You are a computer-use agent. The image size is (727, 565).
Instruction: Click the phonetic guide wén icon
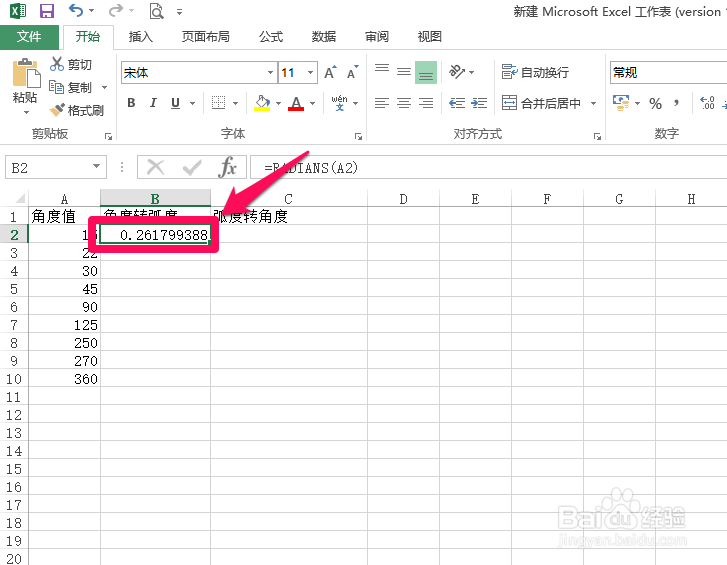tap(339, 103)
